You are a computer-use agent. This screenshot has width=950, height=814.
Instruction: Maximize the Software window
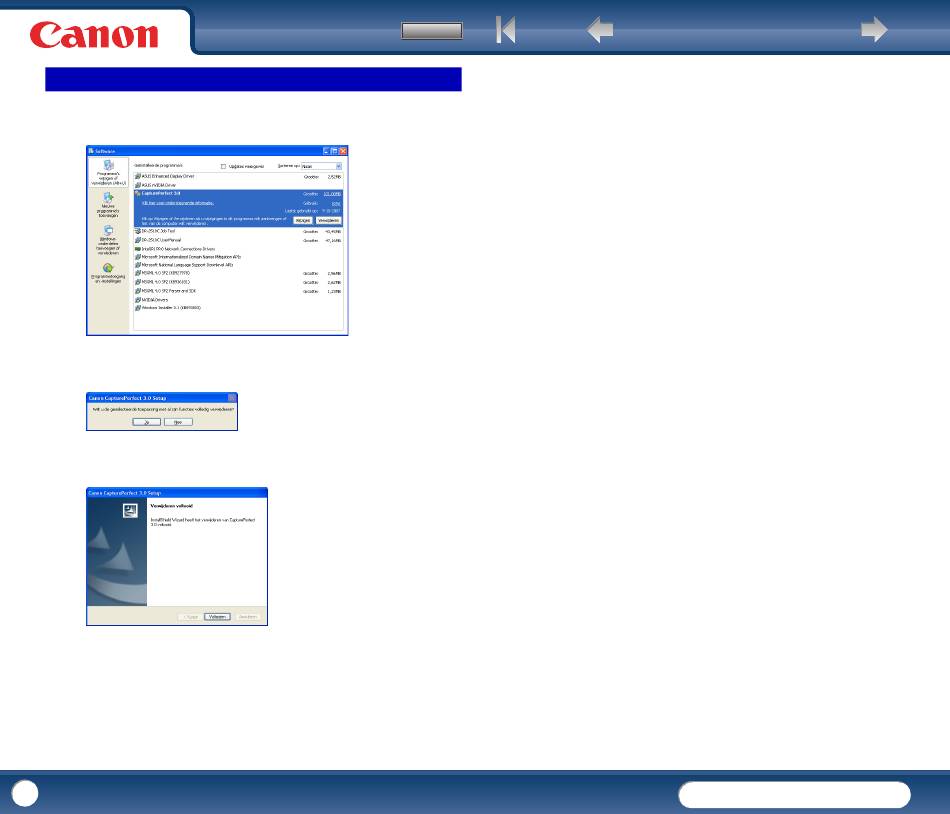334,151
